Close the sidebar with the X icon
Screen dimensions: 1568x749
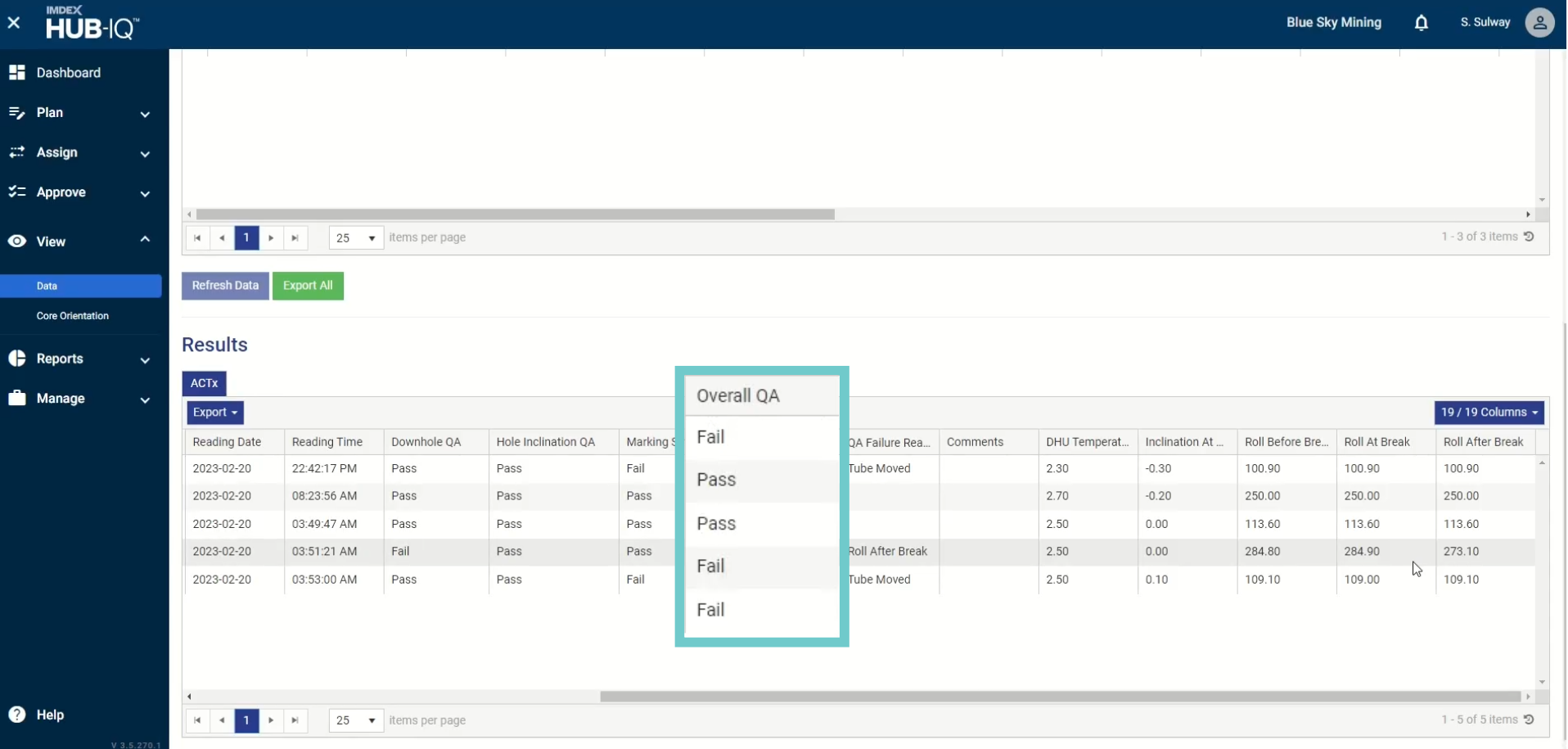tap(14, 23)
